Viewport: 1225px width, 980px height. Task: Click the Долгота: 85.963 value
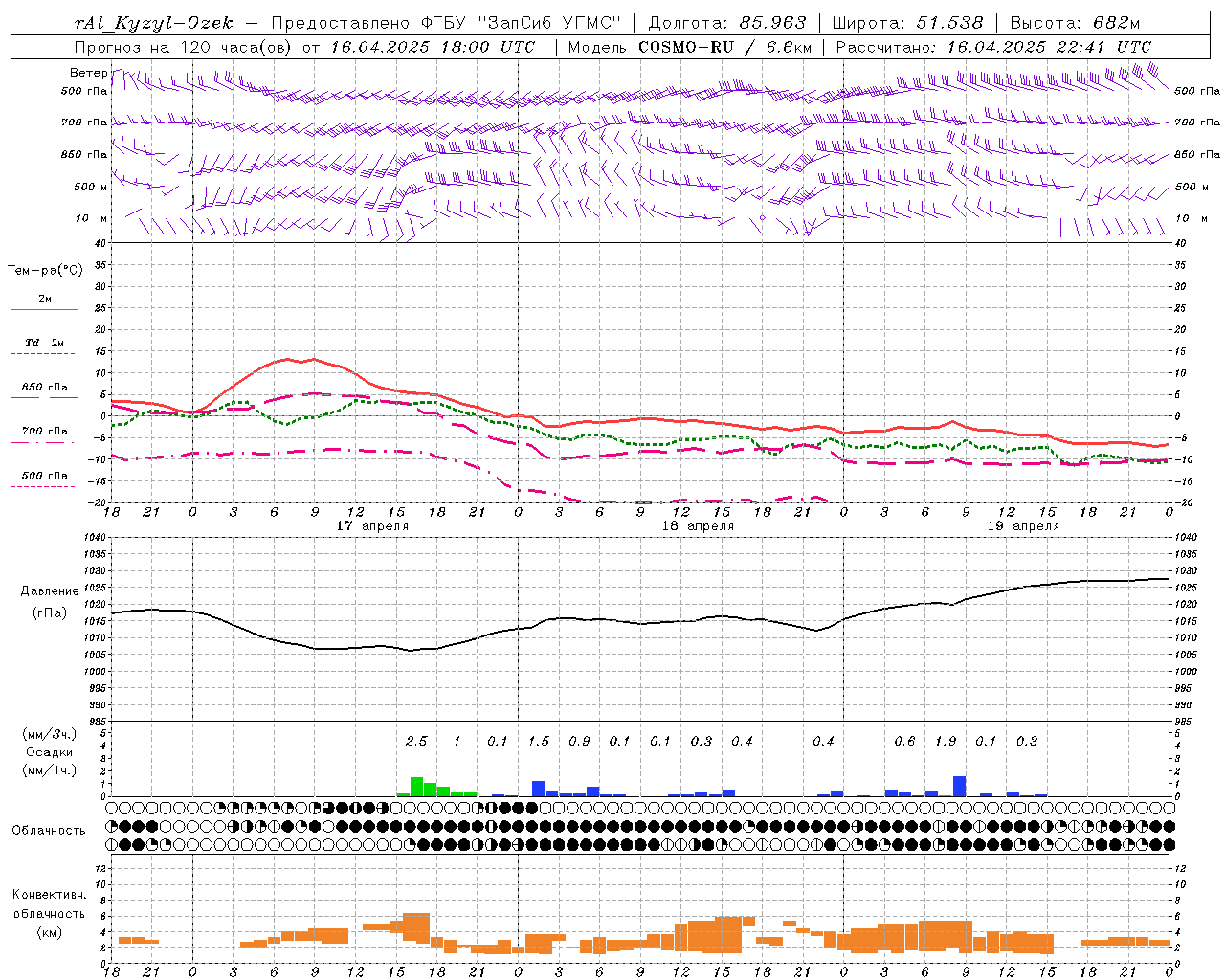(x=727, y=23)
